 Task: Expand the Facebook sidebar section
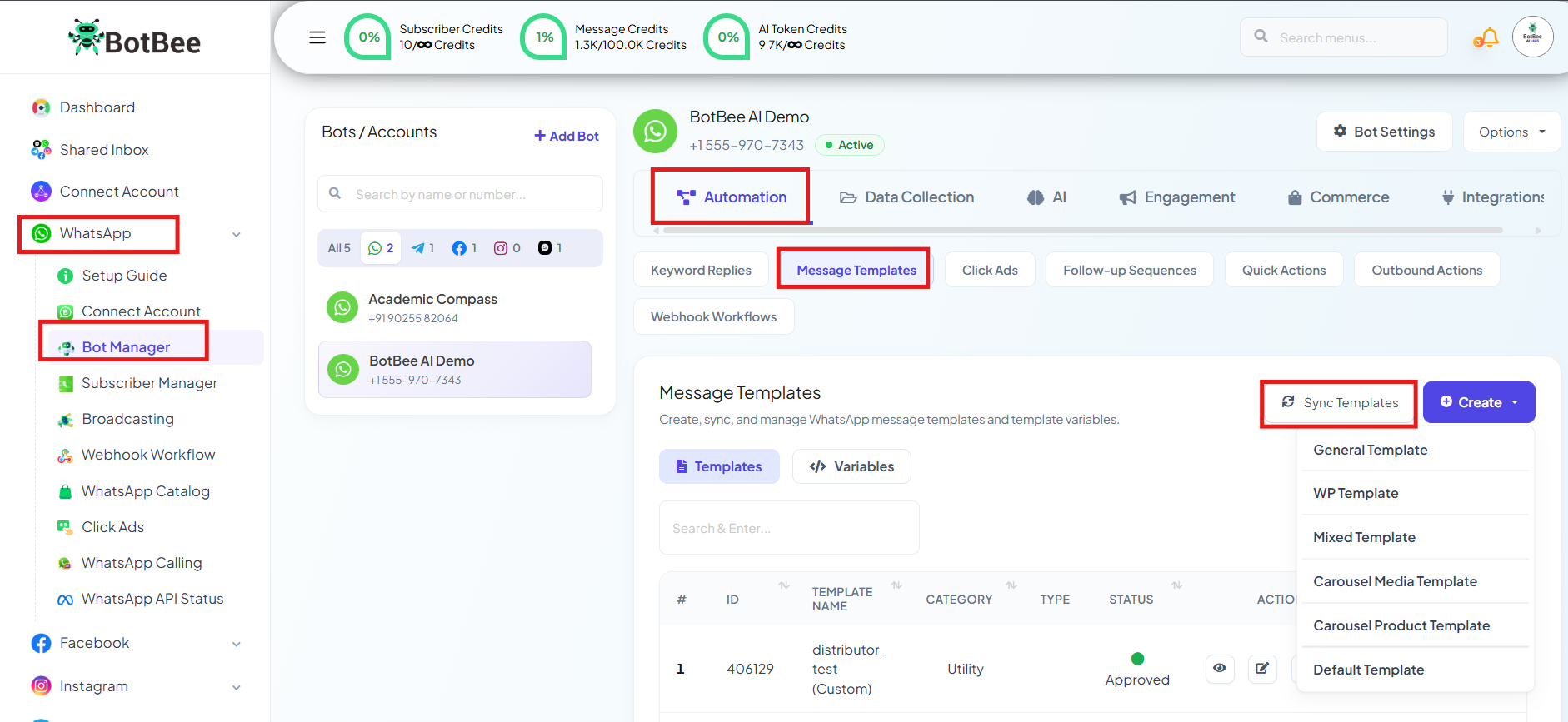[x=237, y=644]
